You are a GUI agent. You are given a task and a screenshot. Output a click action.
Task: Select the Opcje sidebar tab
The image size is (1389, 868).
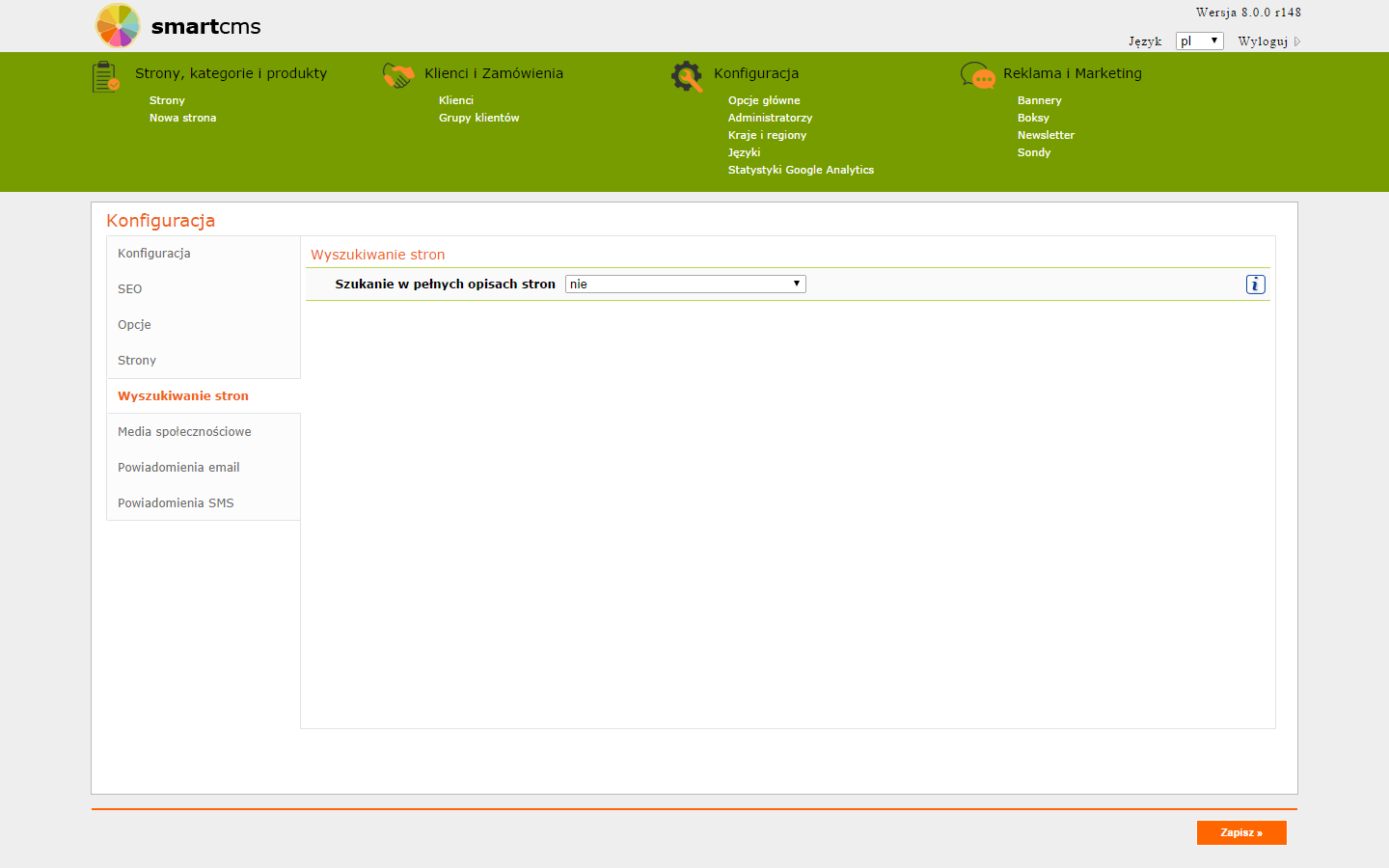click(204, 325)
